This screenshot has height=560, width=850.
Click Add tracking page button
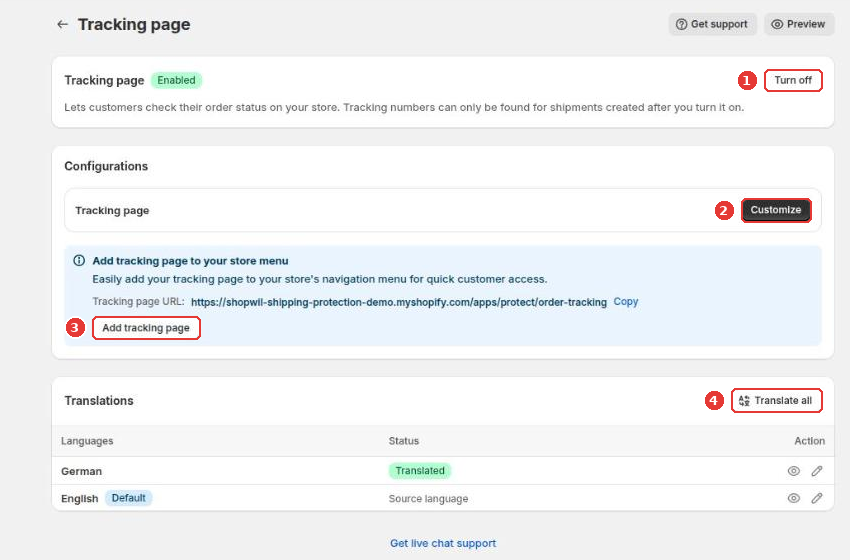[x=146, y=328]
